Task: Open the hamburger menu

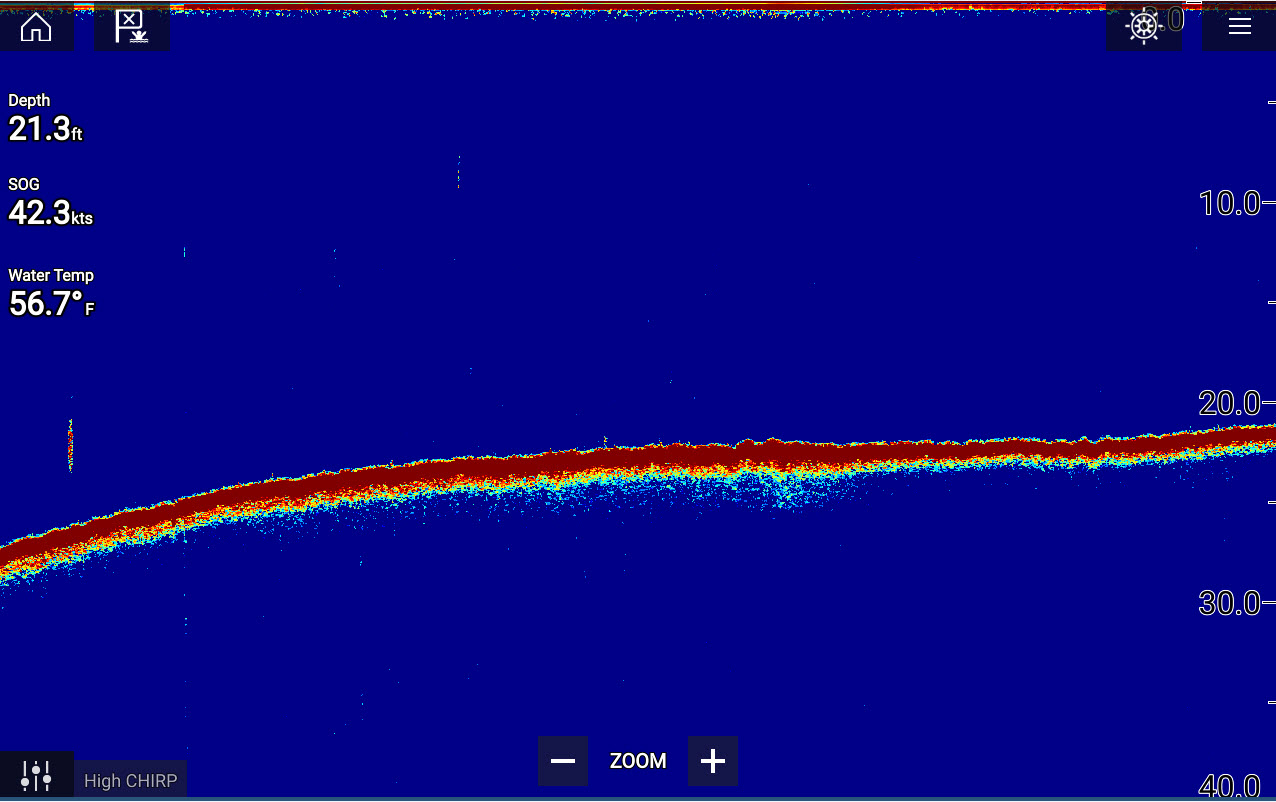Action: tap(1239, 27)
